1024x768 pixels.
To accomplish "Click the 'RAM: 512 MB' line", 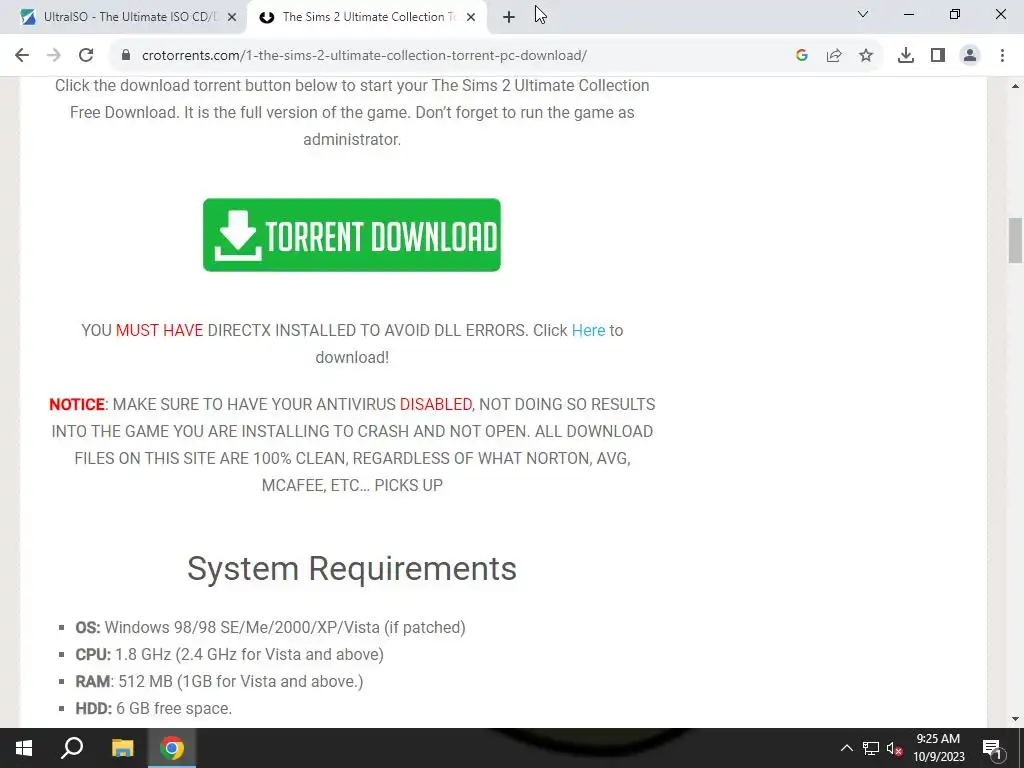I will pyautogui.click(x=219, y=681).
